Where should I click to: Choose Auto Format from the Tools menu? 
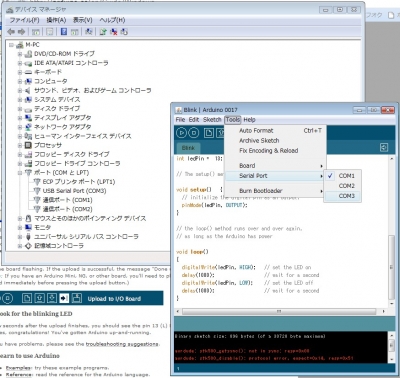[x=275, y=131]
